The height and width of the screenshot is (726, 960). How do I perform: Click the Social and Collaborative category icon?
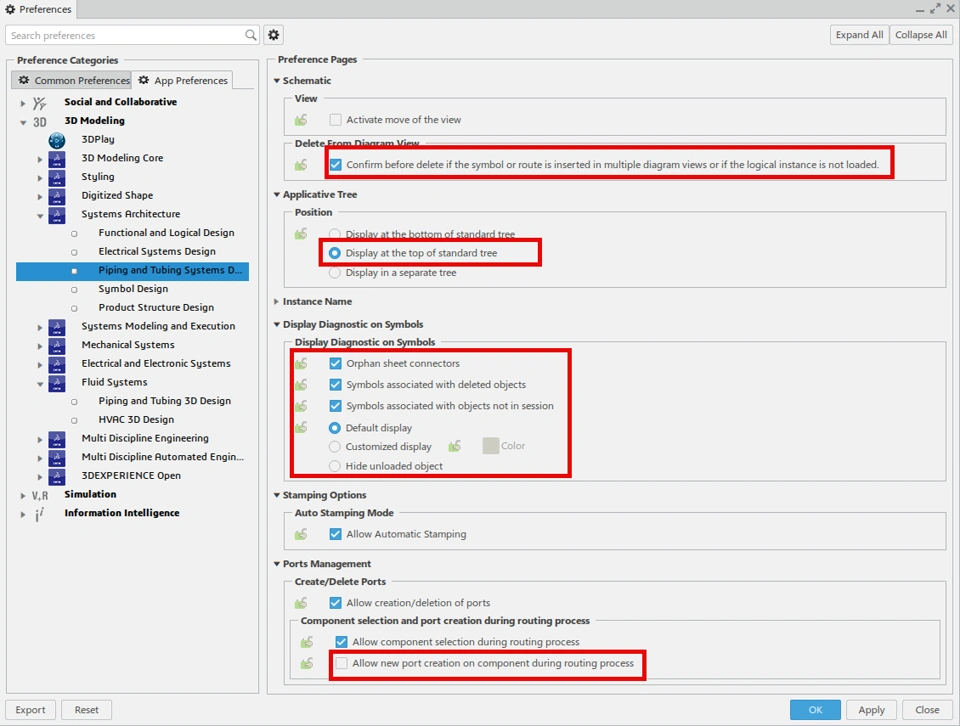(40, 102)
